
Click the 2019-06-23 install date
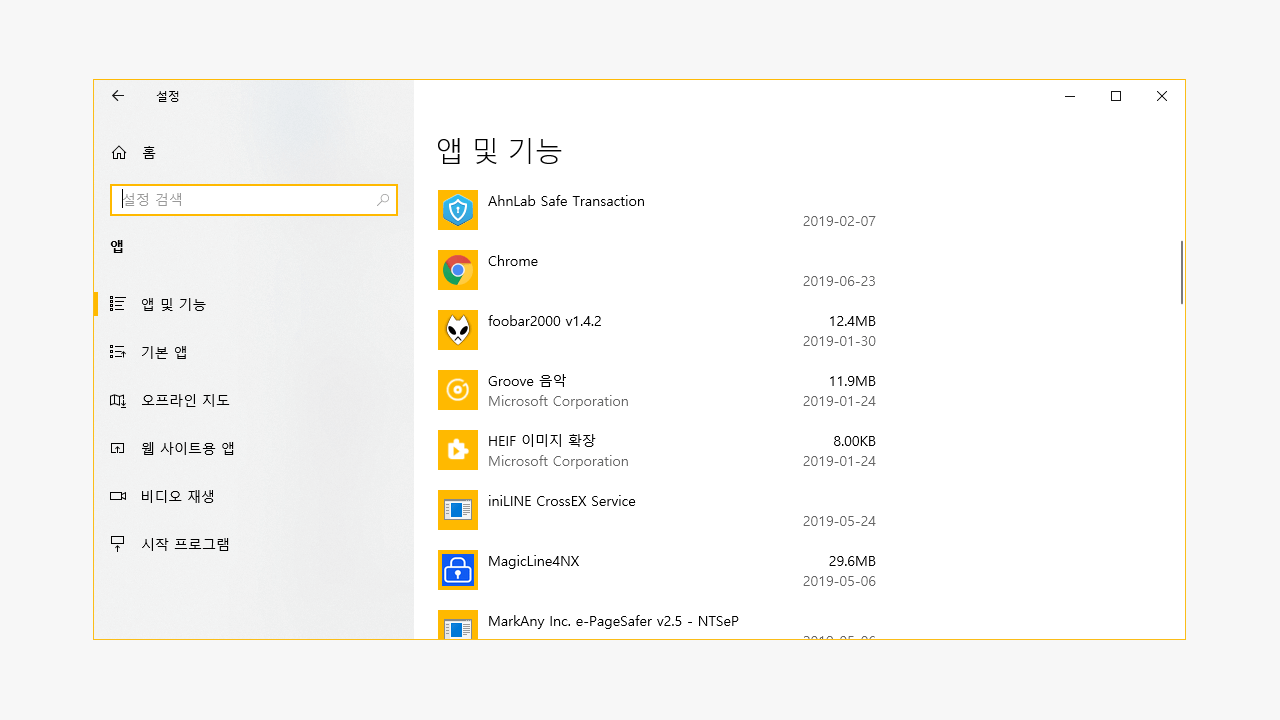tap(839, 281)
